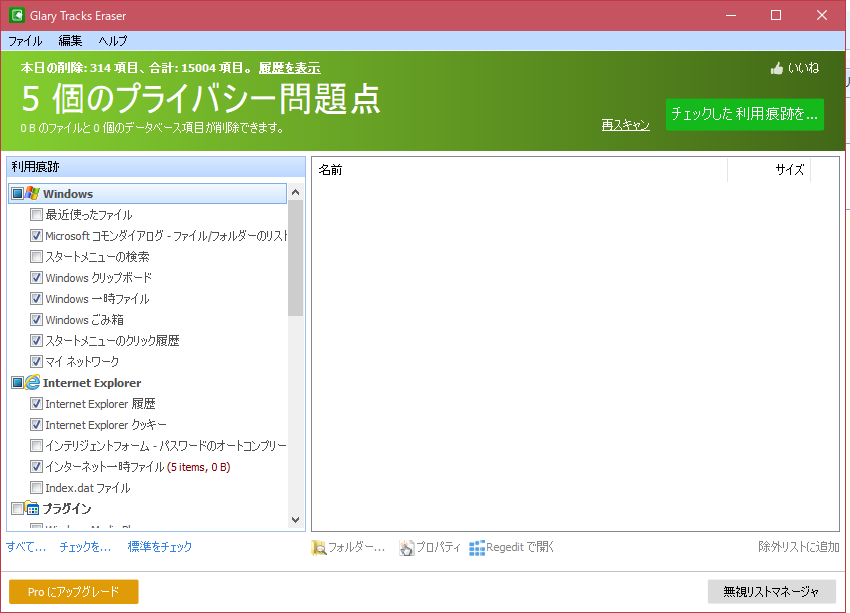Click the 名前 column header

pos(520,170)
